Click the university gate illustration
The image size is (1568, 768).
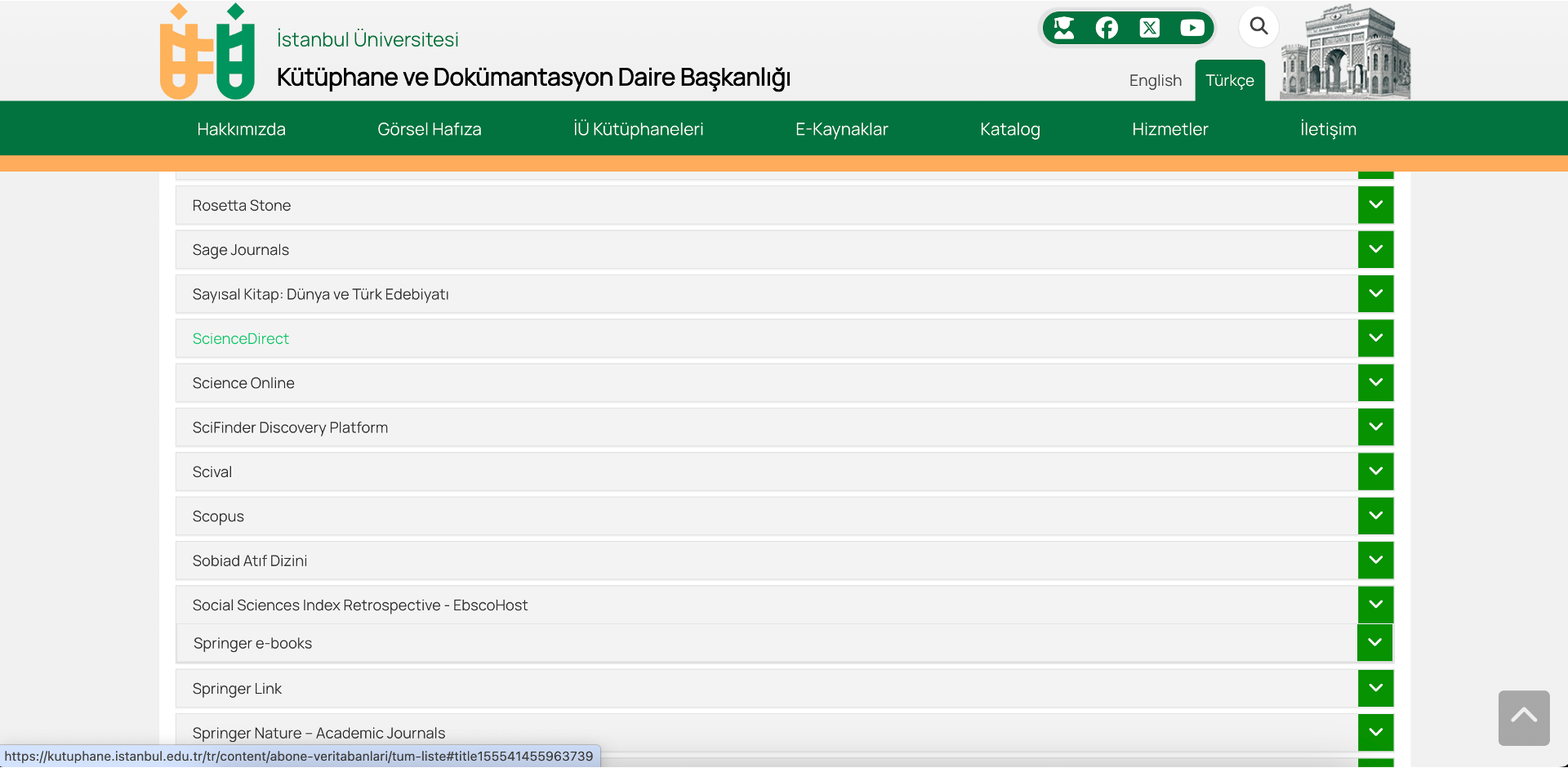tap(1345, 51)
